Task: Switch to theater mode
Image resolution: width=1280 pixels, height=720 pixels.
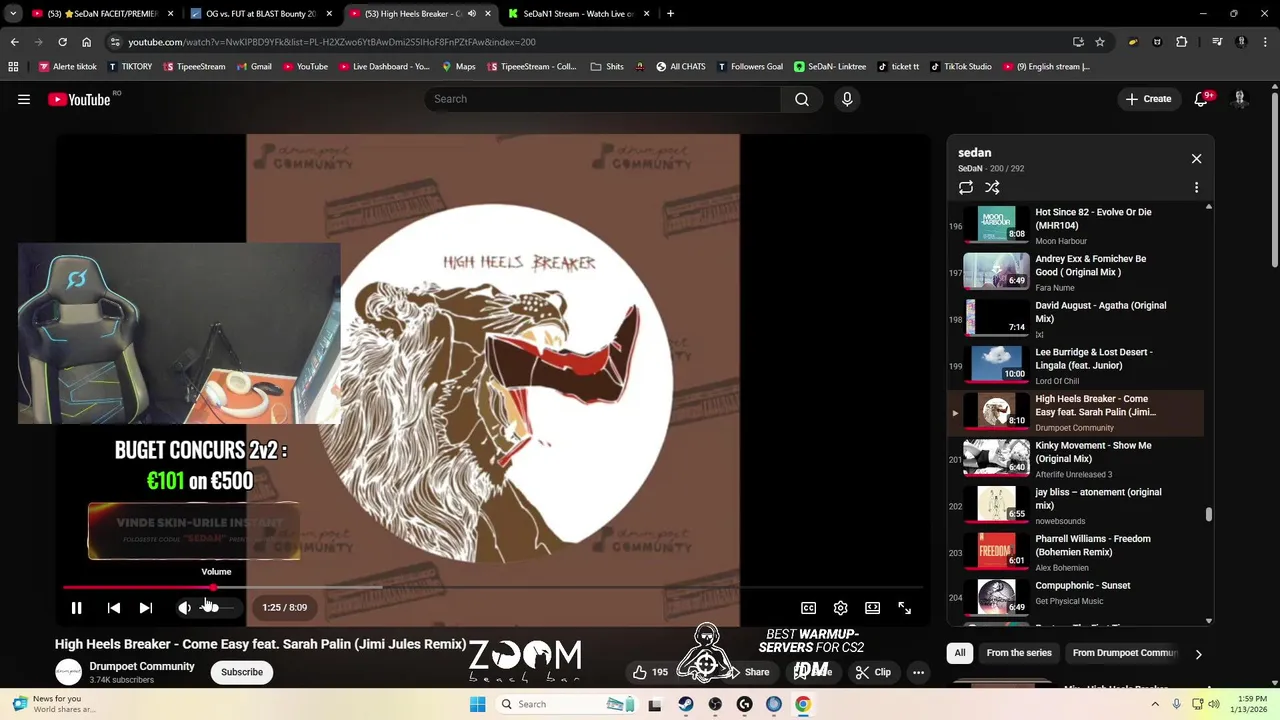Action: 872,607
